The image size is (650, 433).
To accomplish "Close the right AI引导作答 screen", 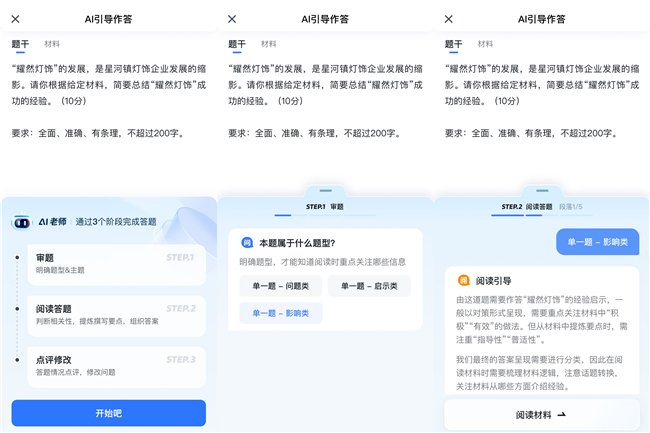I will 449,19.
